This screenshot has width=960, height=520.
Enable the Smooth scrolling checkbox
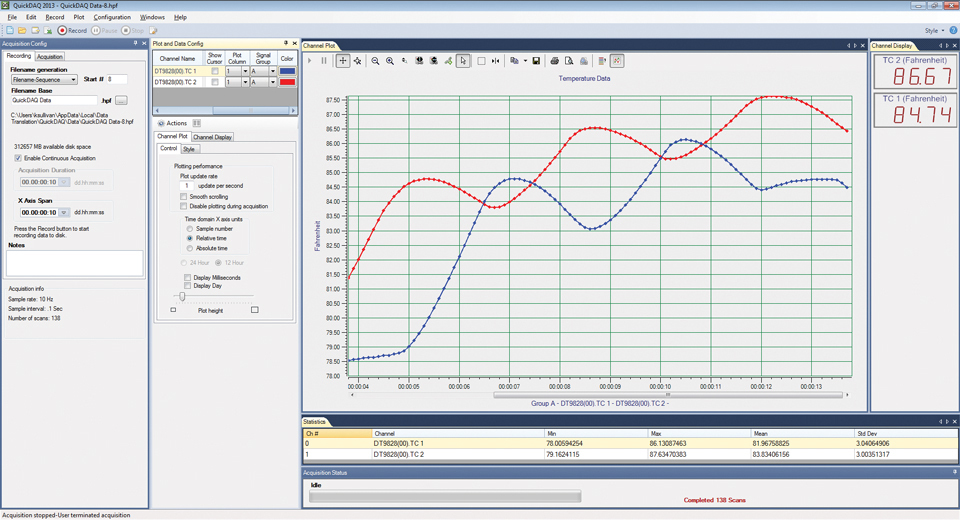pyautogui.click(x=184, y=197)
